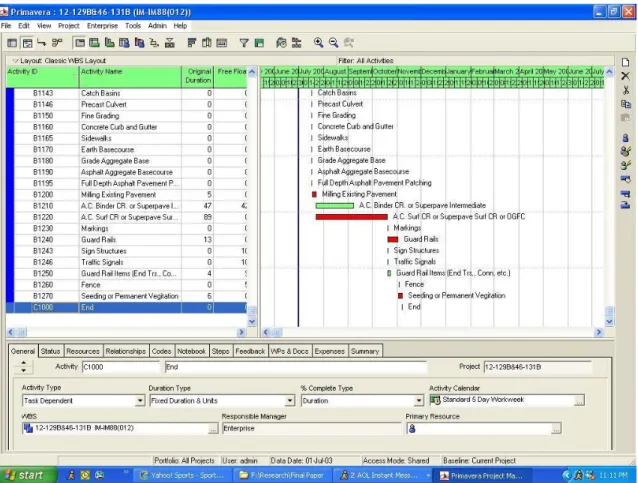Step to next activity with down arrow

(24, 371)
